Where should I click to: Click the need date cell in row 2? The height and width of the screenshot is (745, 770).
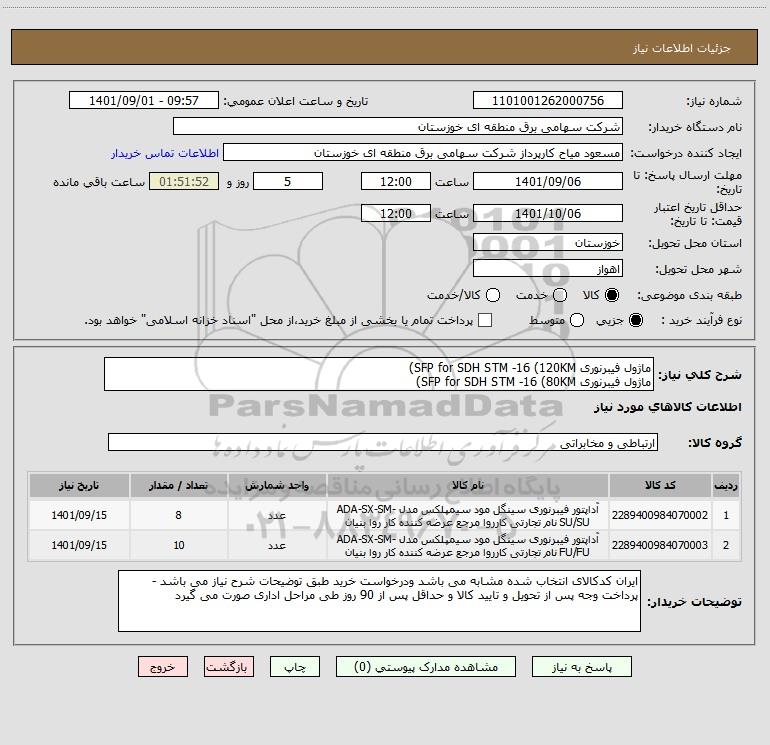(79, 545)
